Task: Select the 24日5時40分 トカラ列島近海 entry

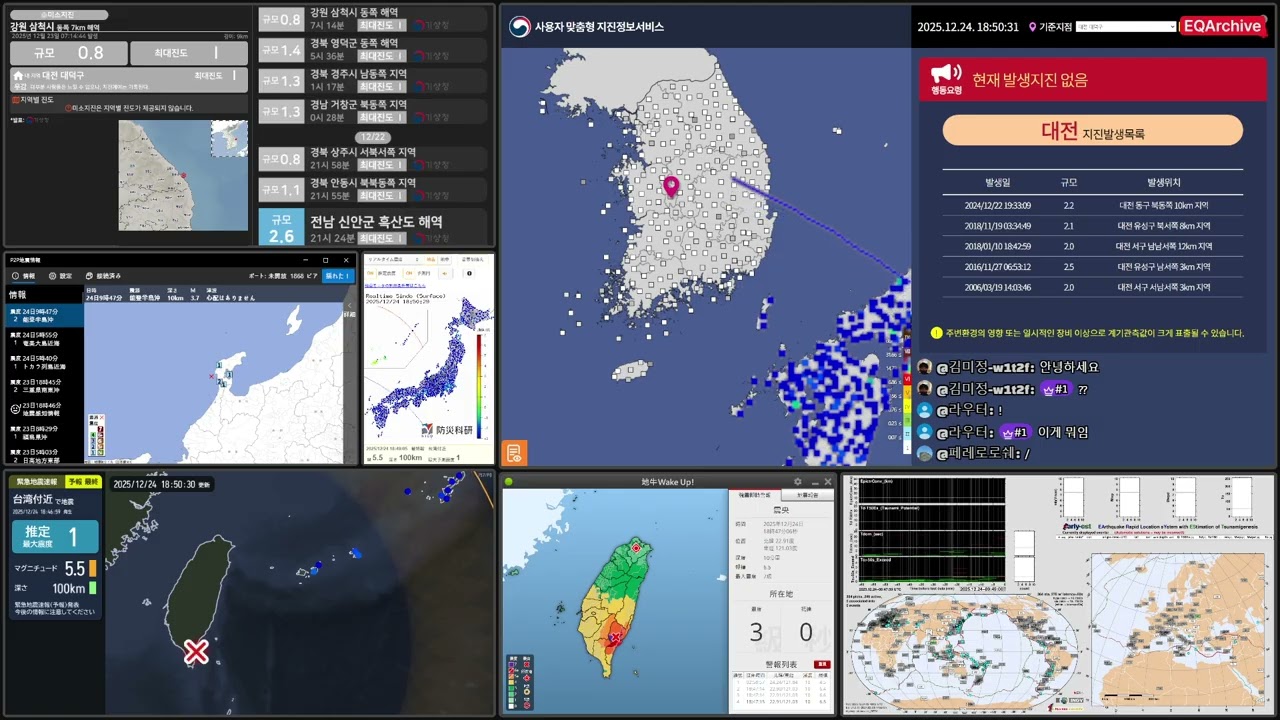Action: pyautogui.click(x=45, y=362)
